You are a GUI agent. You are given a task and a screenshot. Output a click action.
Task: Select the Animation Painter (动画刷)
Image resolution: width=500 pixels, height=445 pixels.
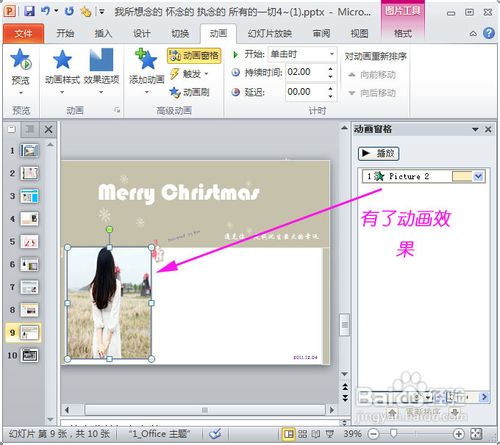[190, 92]
